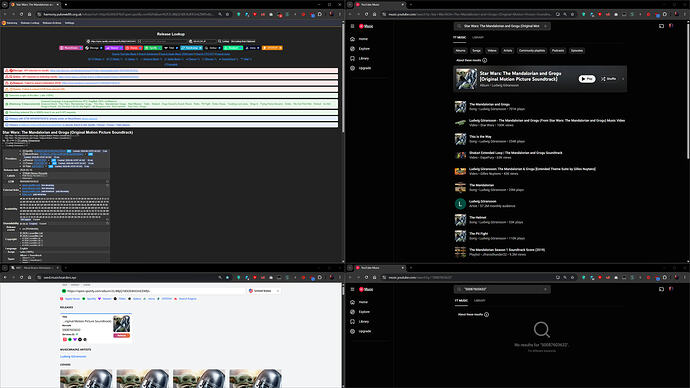Toggle the hamburger menu in lower YouTube Music
The height and width of the screenshot is (388, 690).
pyautogui.click(x=352, y=289)
